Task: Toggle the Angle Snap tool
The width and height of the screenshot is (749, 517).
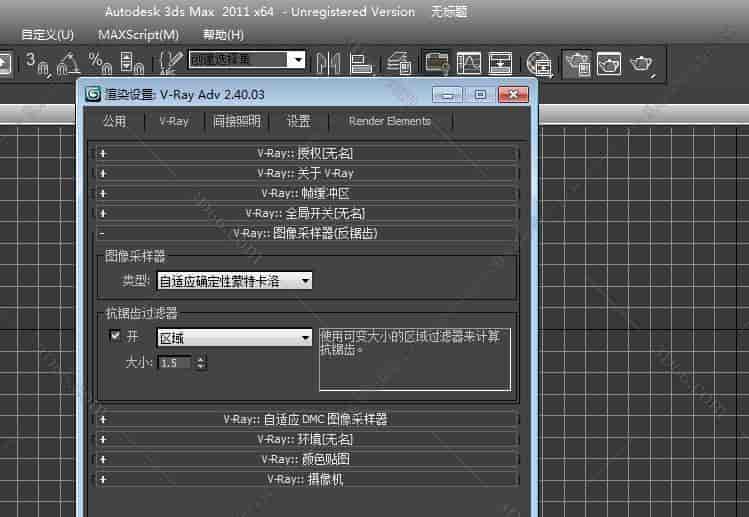Action: (68, 62)
